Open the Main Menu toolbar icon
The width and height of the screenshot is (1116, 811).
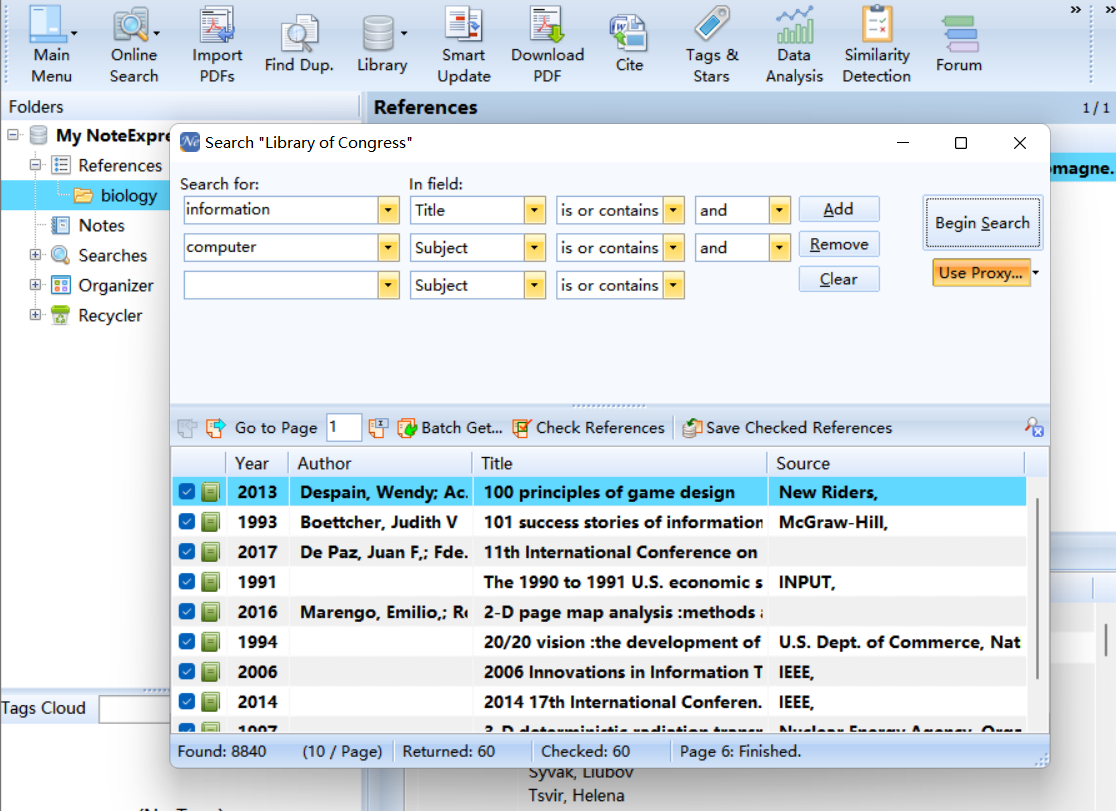pyautogui.click(x=51, y=44)
